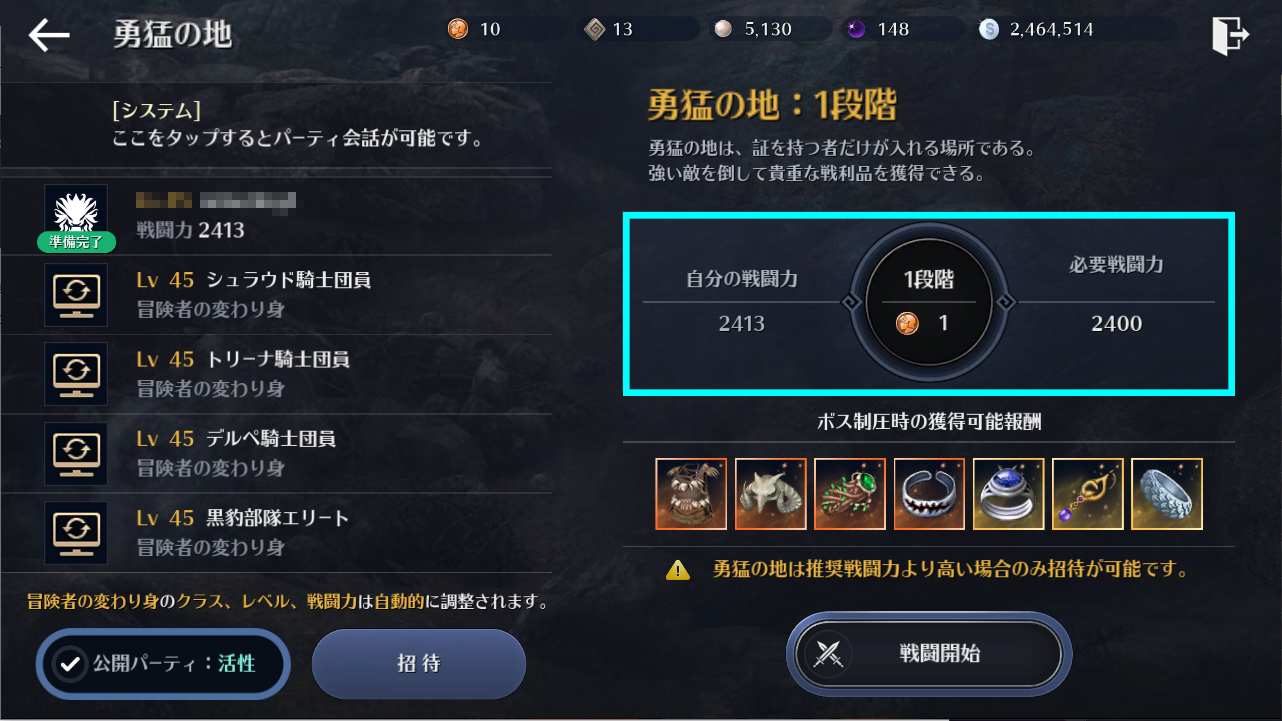The height and width of the screenshot is (721, 1282).
Task: Select the party leader's white avatar icon
Action: click(x=76, y=213)
